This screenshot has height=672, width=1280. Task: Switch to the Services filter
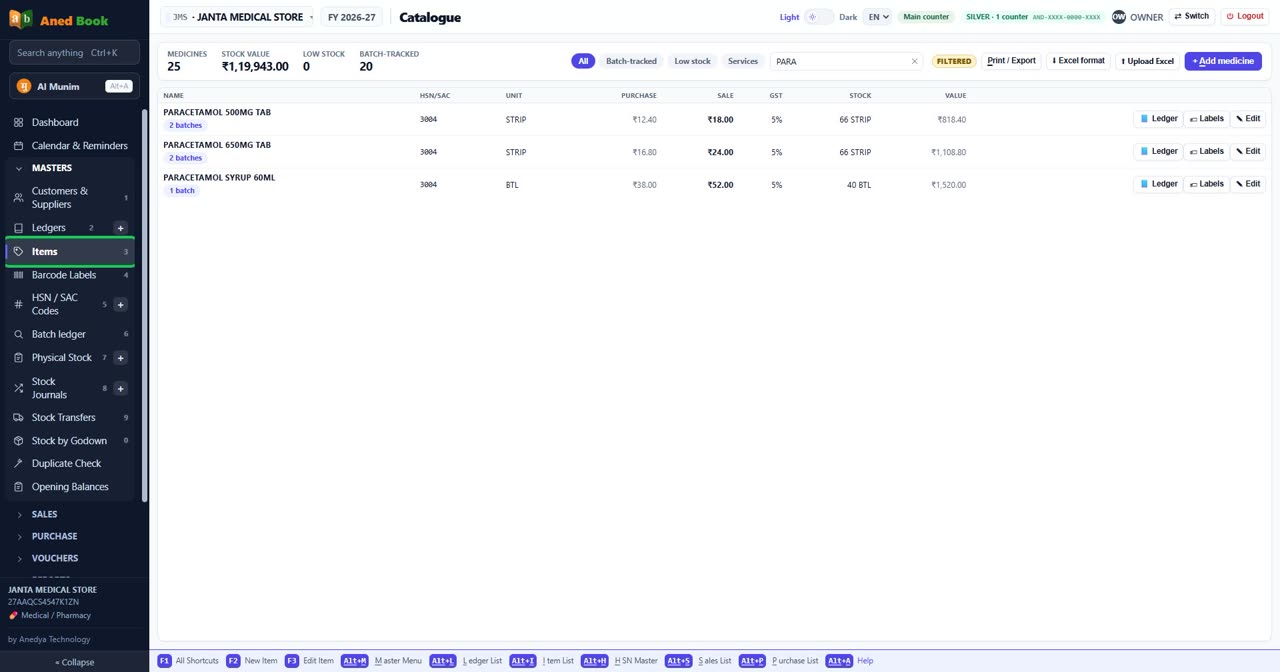[x=743, y=61]
